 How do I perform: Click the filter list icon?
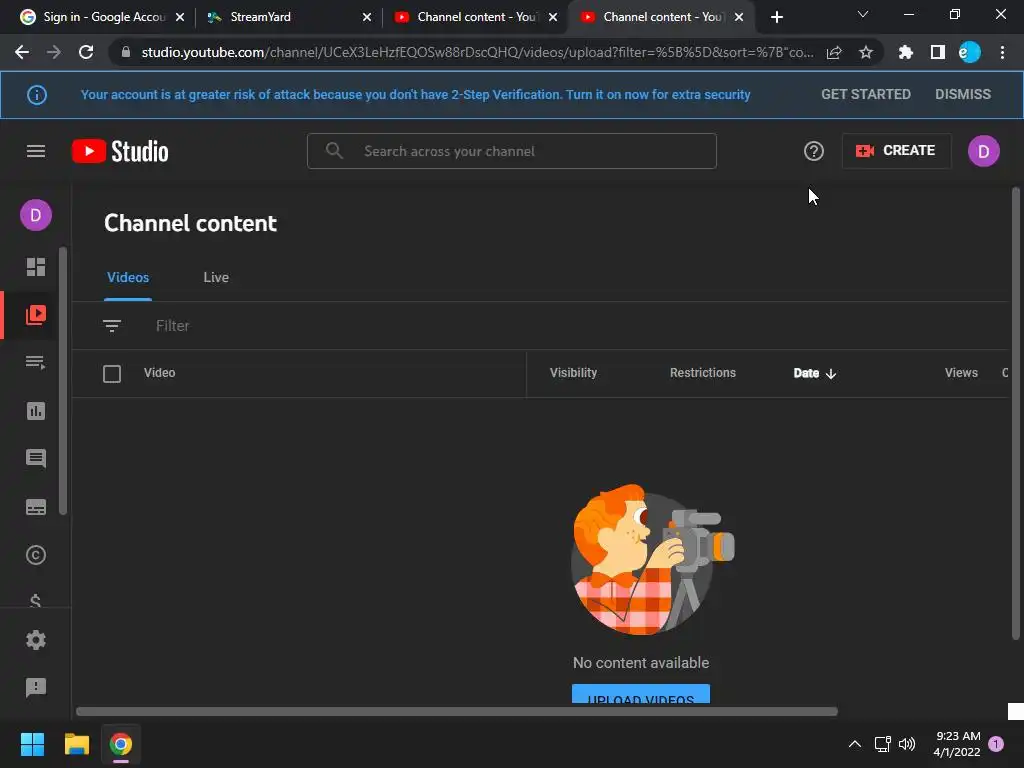[112, 325]
